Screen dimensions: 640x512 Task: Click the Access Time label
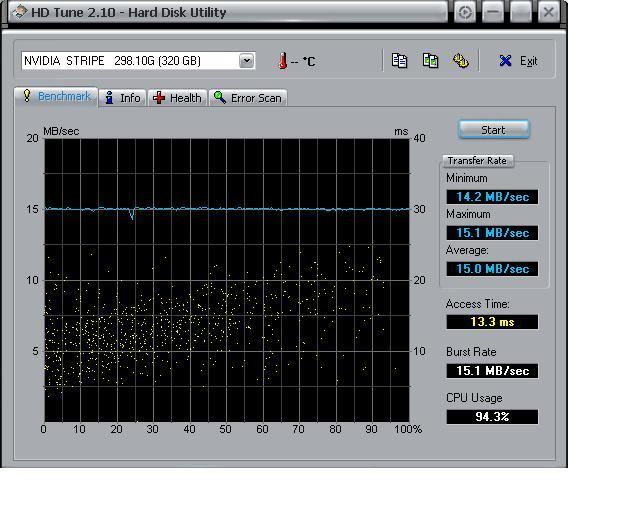(x=478, y=304)
